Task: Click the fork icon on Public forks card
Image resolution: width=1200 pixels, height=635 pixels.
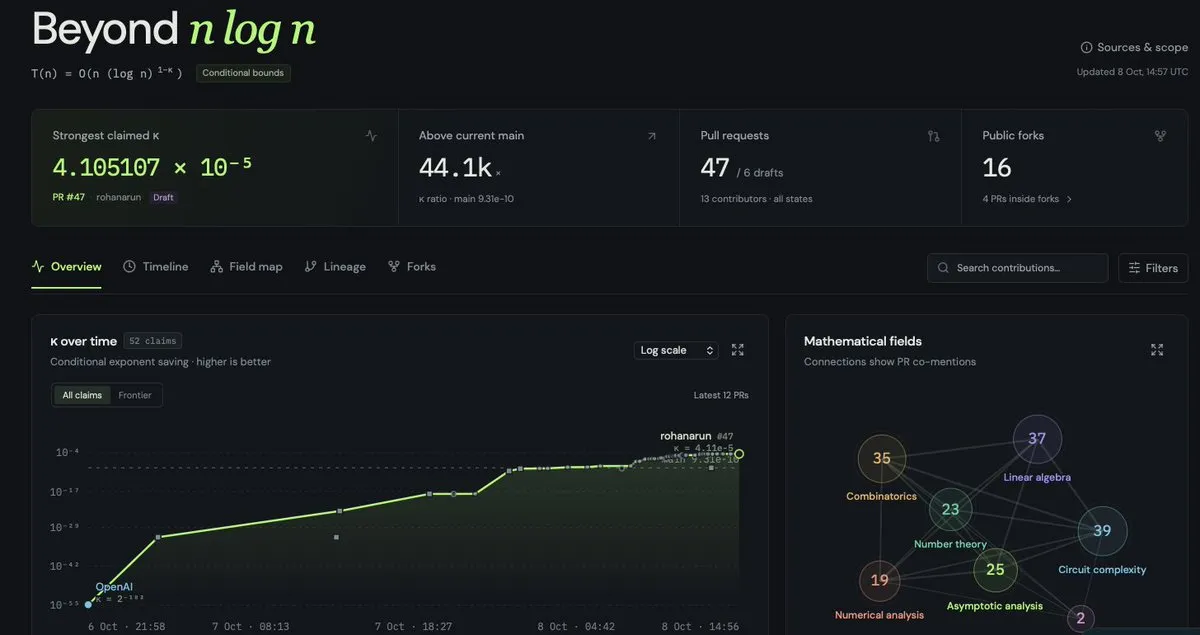Action: click(1160, 136)
